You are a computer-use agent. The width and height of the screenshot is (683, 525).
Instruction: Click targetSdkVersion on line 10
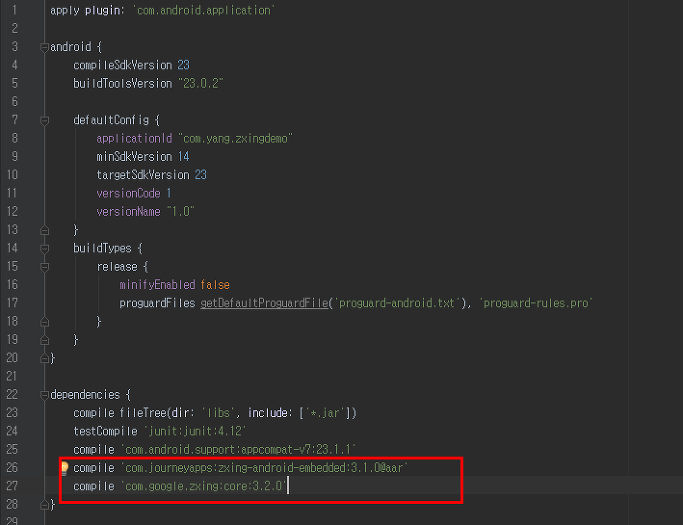143,175
